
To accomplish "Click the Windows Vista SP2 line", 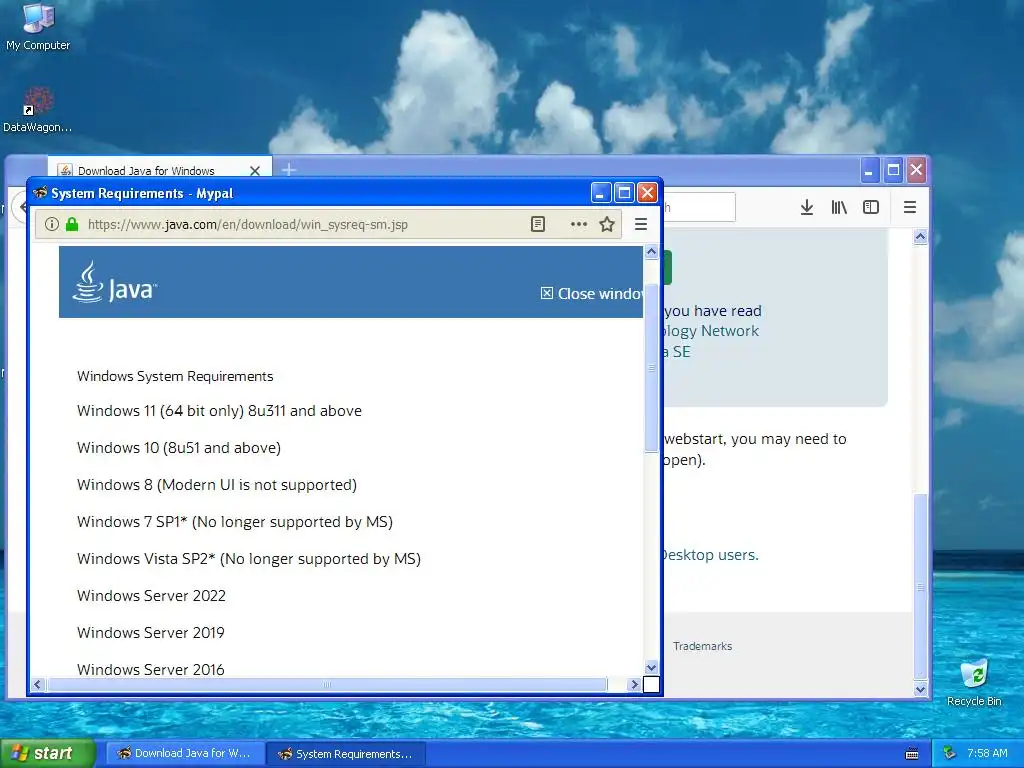I will pyautogui.click(x=249, y=559).
